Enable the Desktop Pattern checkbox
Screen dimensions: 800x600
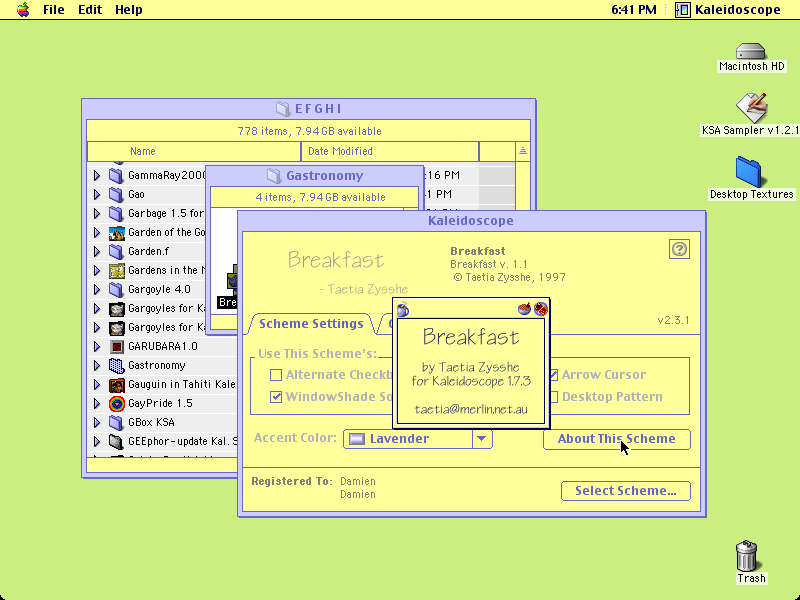554,397
